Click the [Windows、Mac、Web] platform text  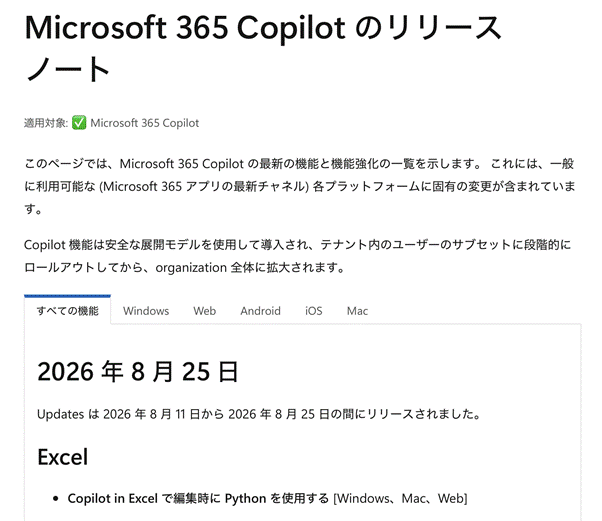[x=400, y=498]
